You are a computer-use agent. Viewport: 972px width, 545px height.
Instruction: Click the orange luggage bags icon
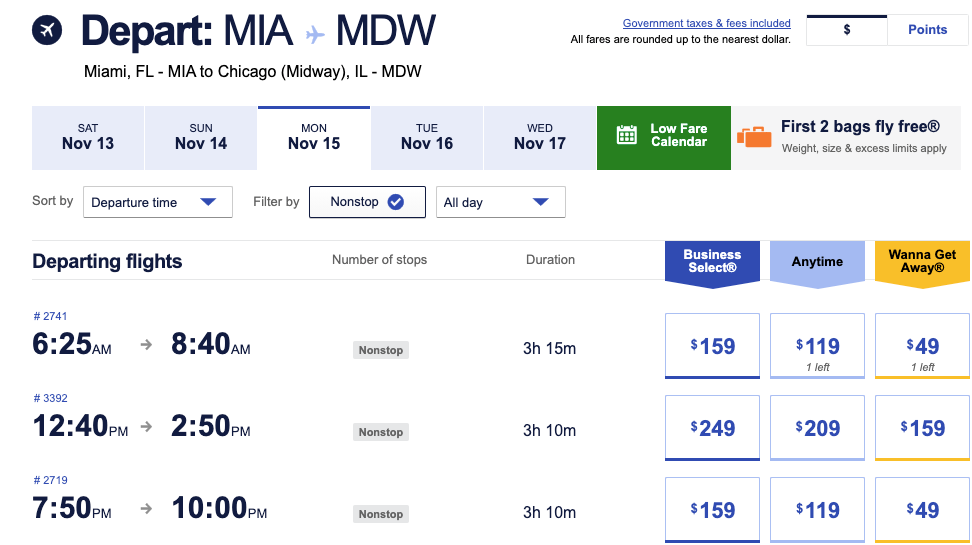(x=754, y=137)
